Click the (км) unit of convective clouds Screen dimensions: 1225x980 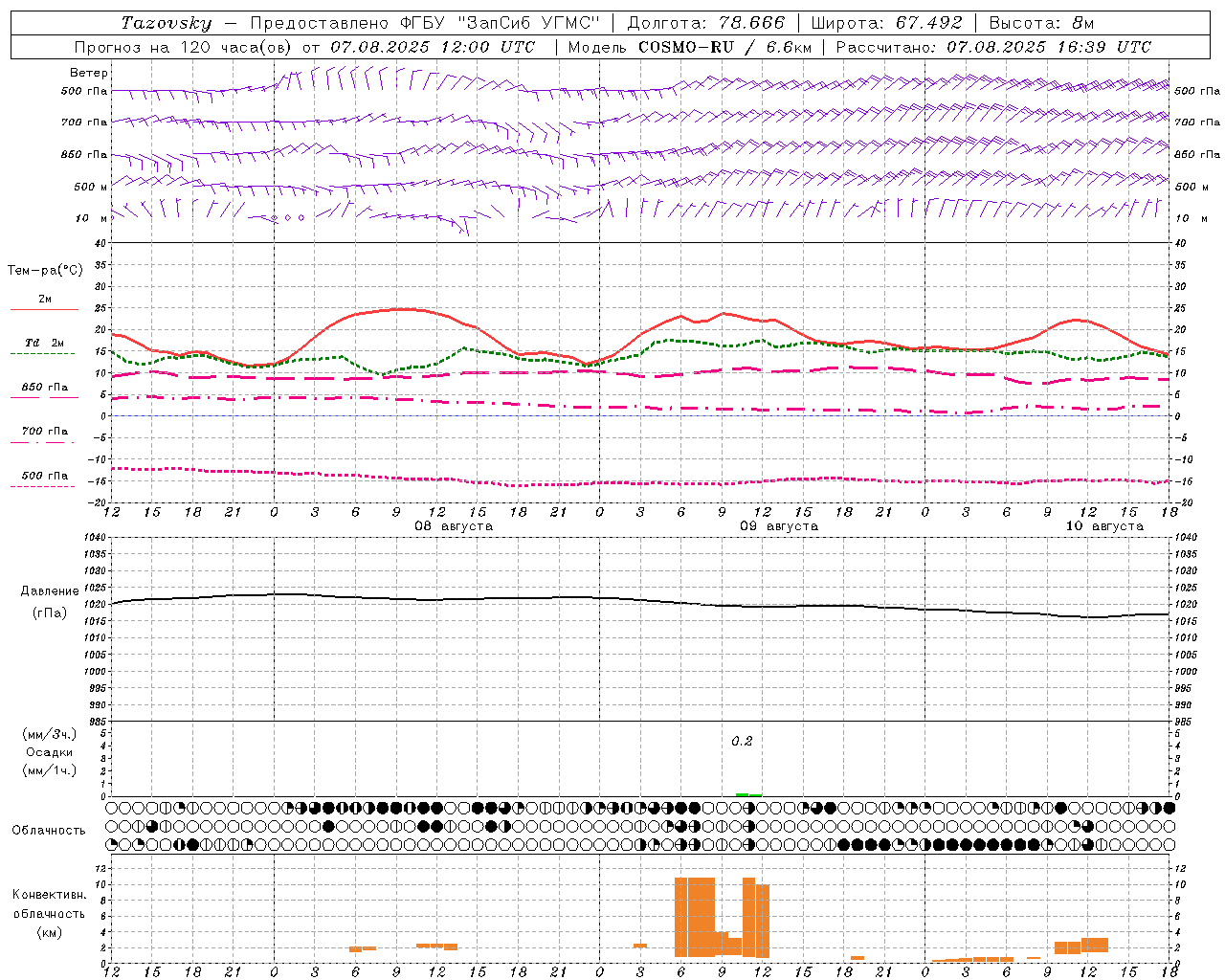point(50,933)
